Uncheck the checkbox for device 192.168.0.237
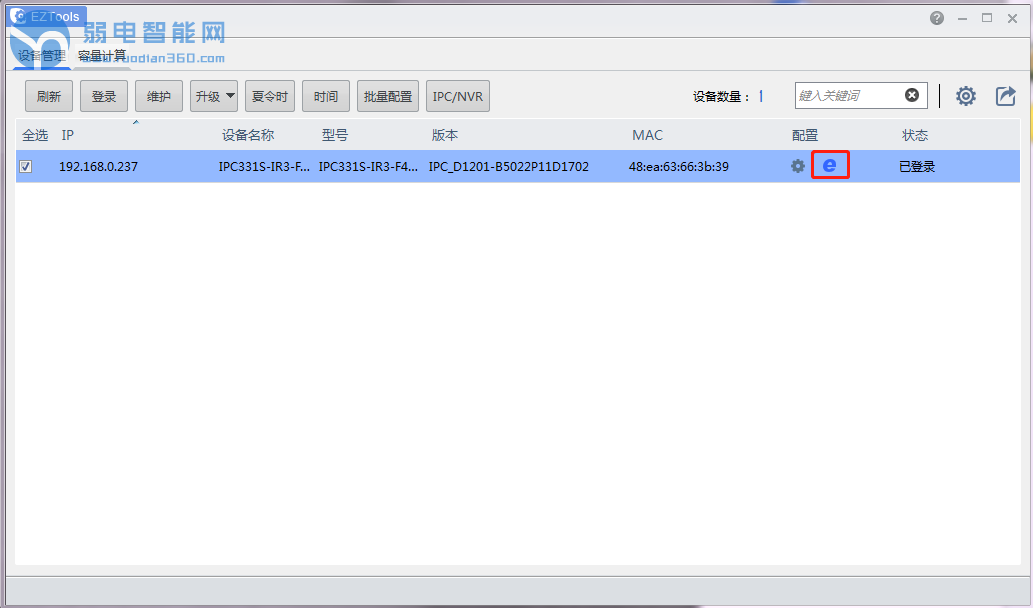The height and width of the screenshot is (608, 1033). point(26,167)
